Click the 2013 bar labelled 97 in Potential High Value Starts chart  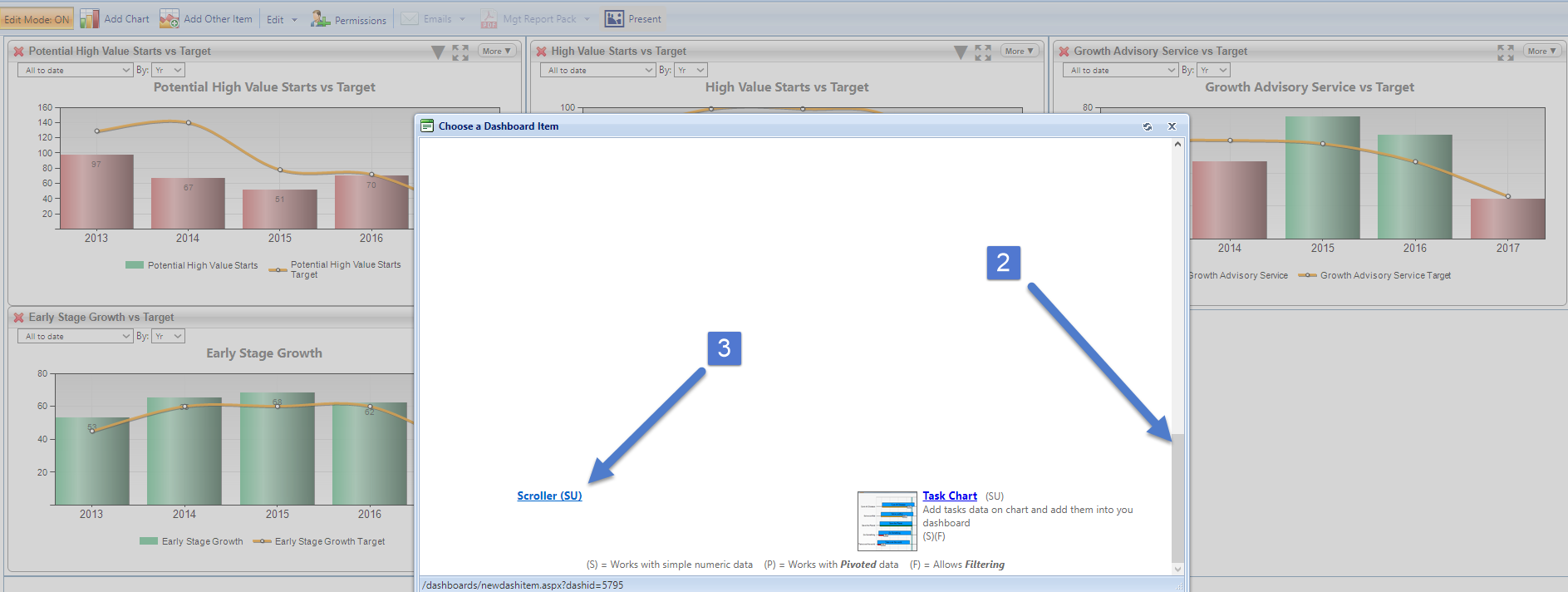(96, 192)
